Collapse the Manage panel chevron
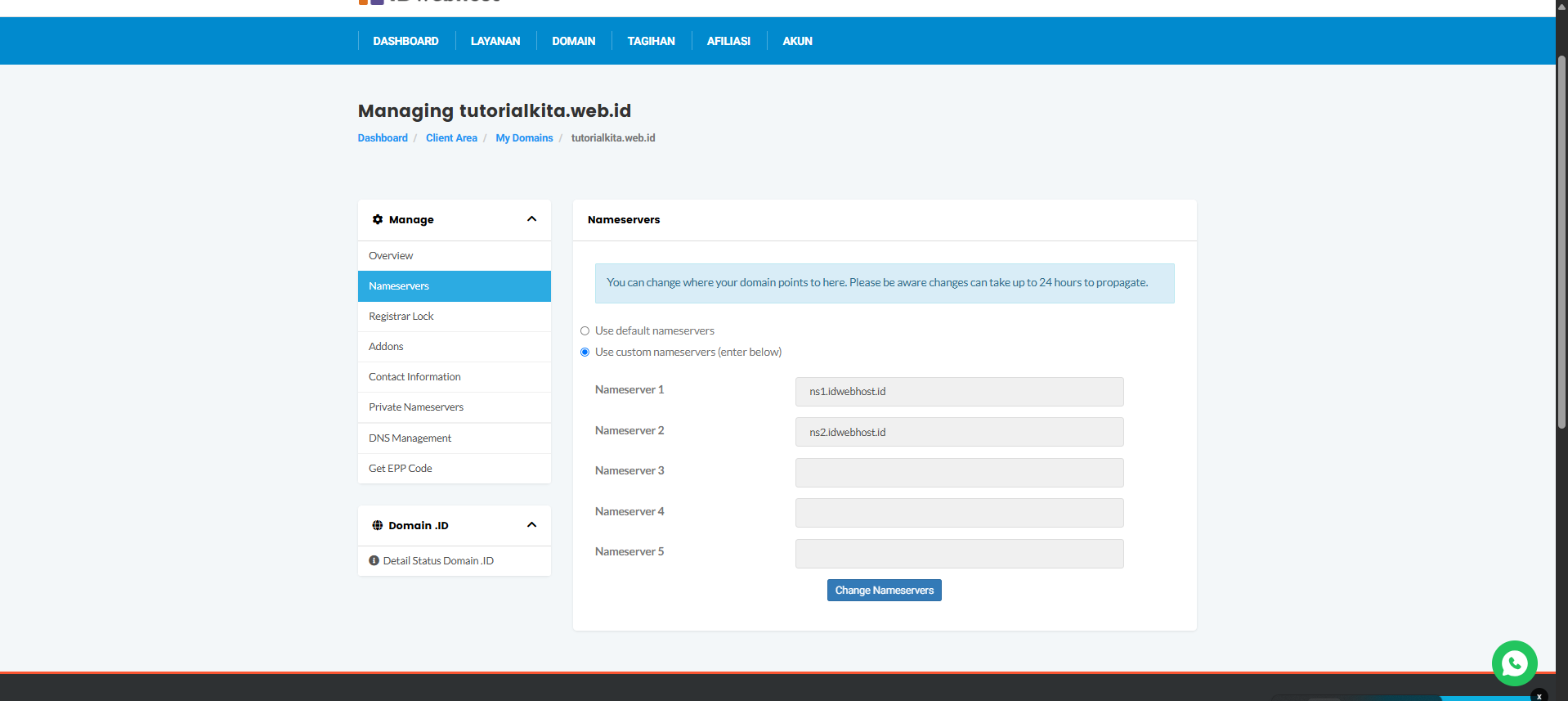The height and width of the screenshot is (701, 1568). point(531,219)
